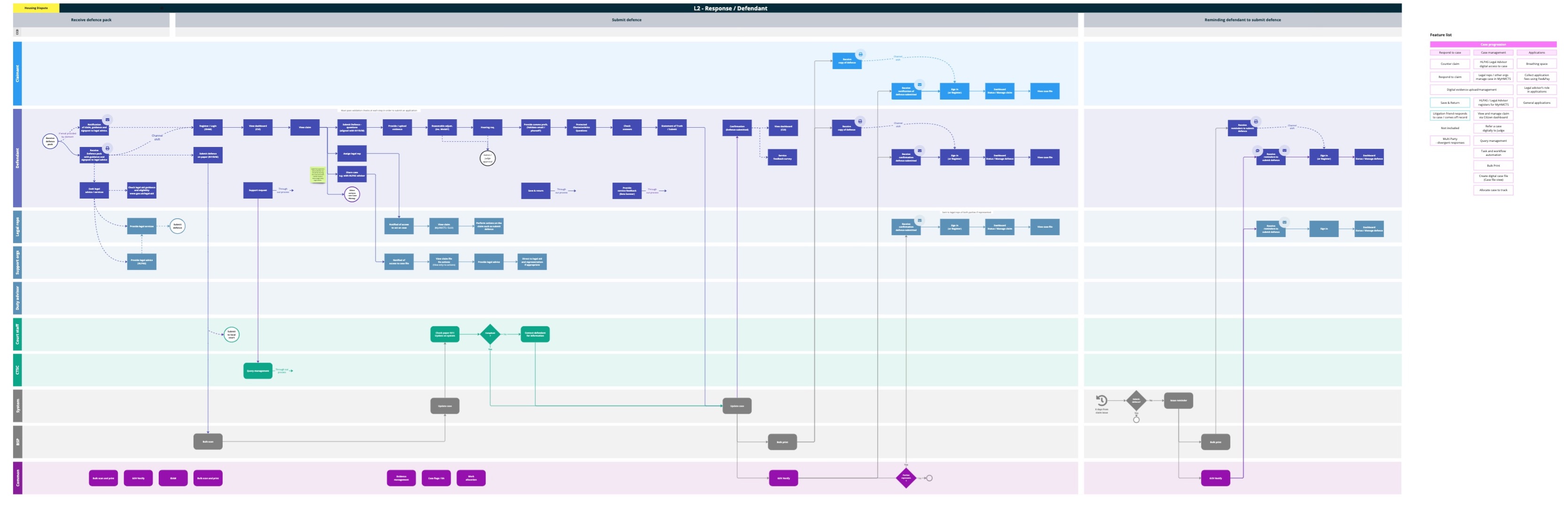
Task: Select the Share case with HLPAS advisor box
Action: [x=352, y=174]
